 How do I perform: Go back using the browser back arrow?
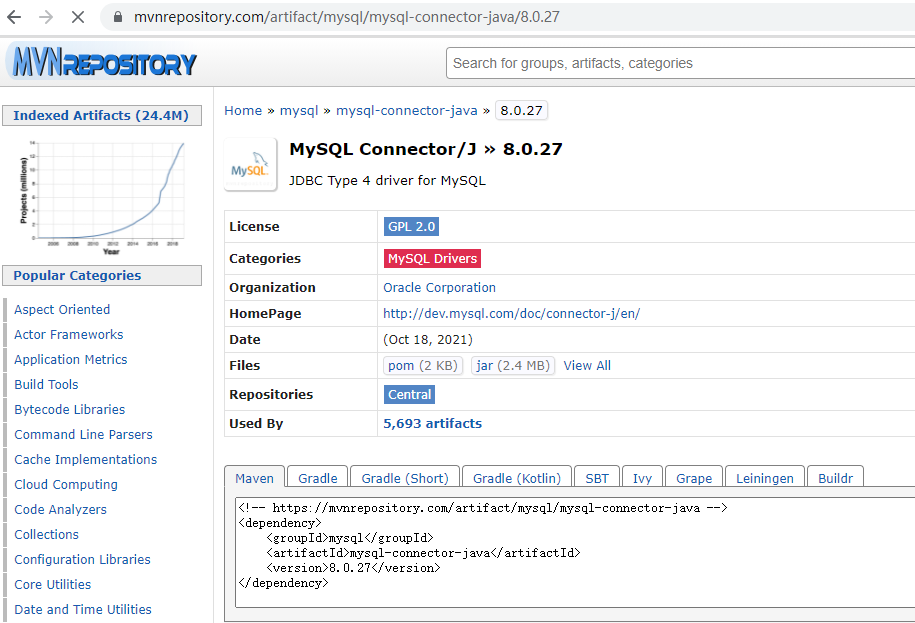click(x=14, y=17)
